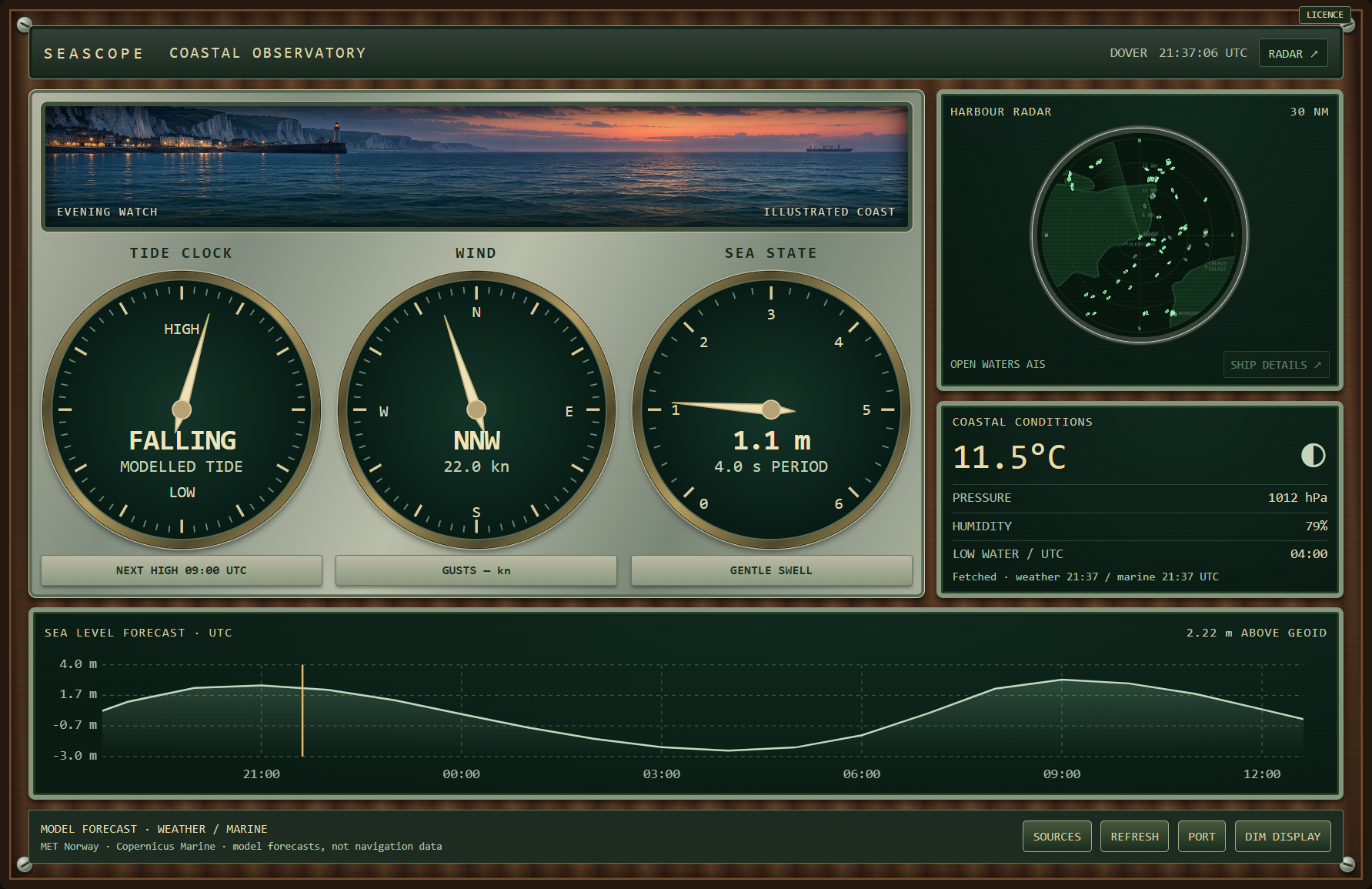Click the evening coast illustration banner
Screen dimensions: 1372x889
pyautogui.click(x=476, y=166)
